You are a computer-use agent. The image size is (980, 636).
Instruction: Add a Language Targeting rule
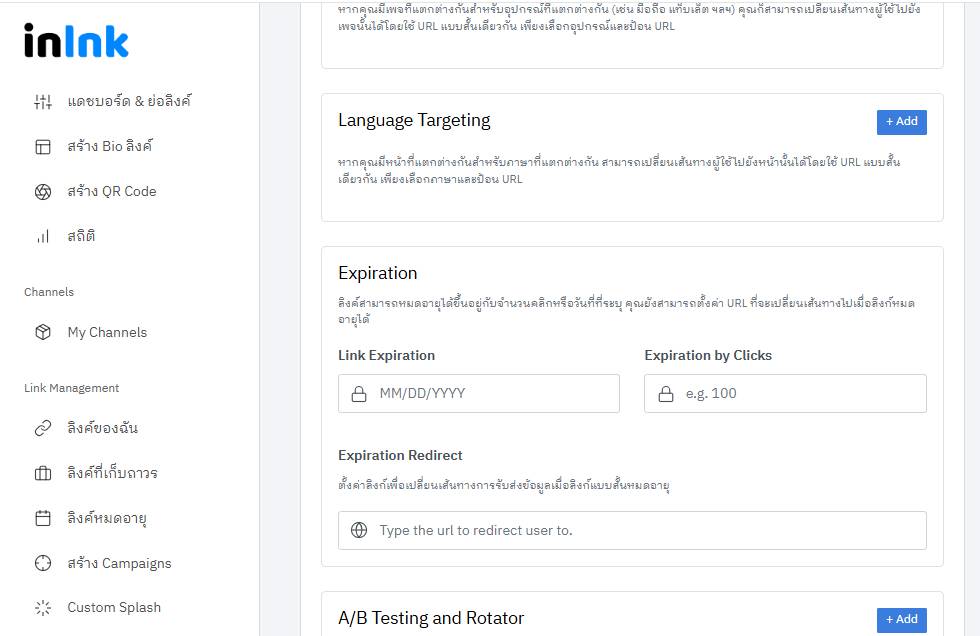(901, 122)
